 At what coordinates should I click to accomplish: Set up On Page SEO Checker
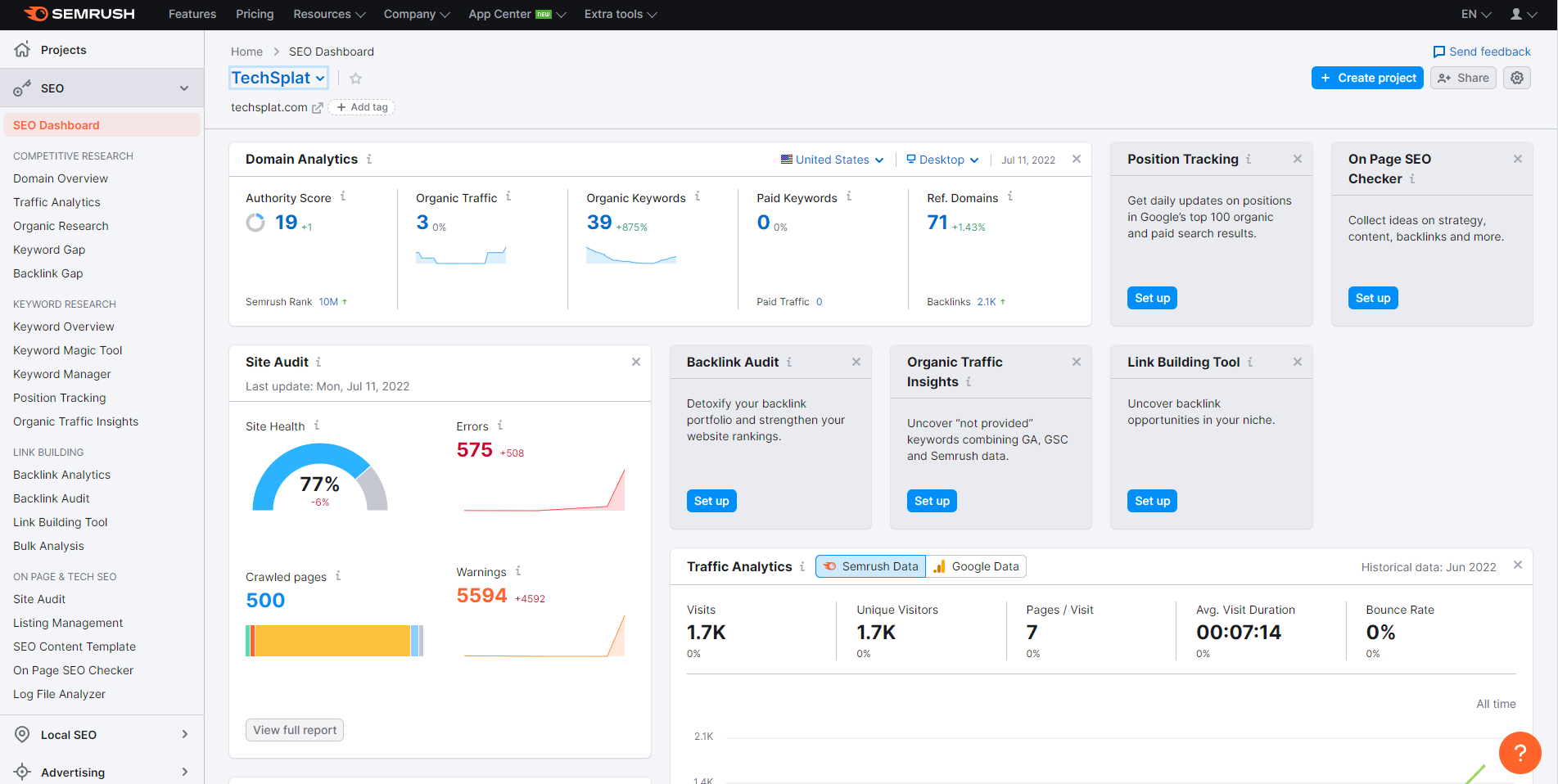1373,298
